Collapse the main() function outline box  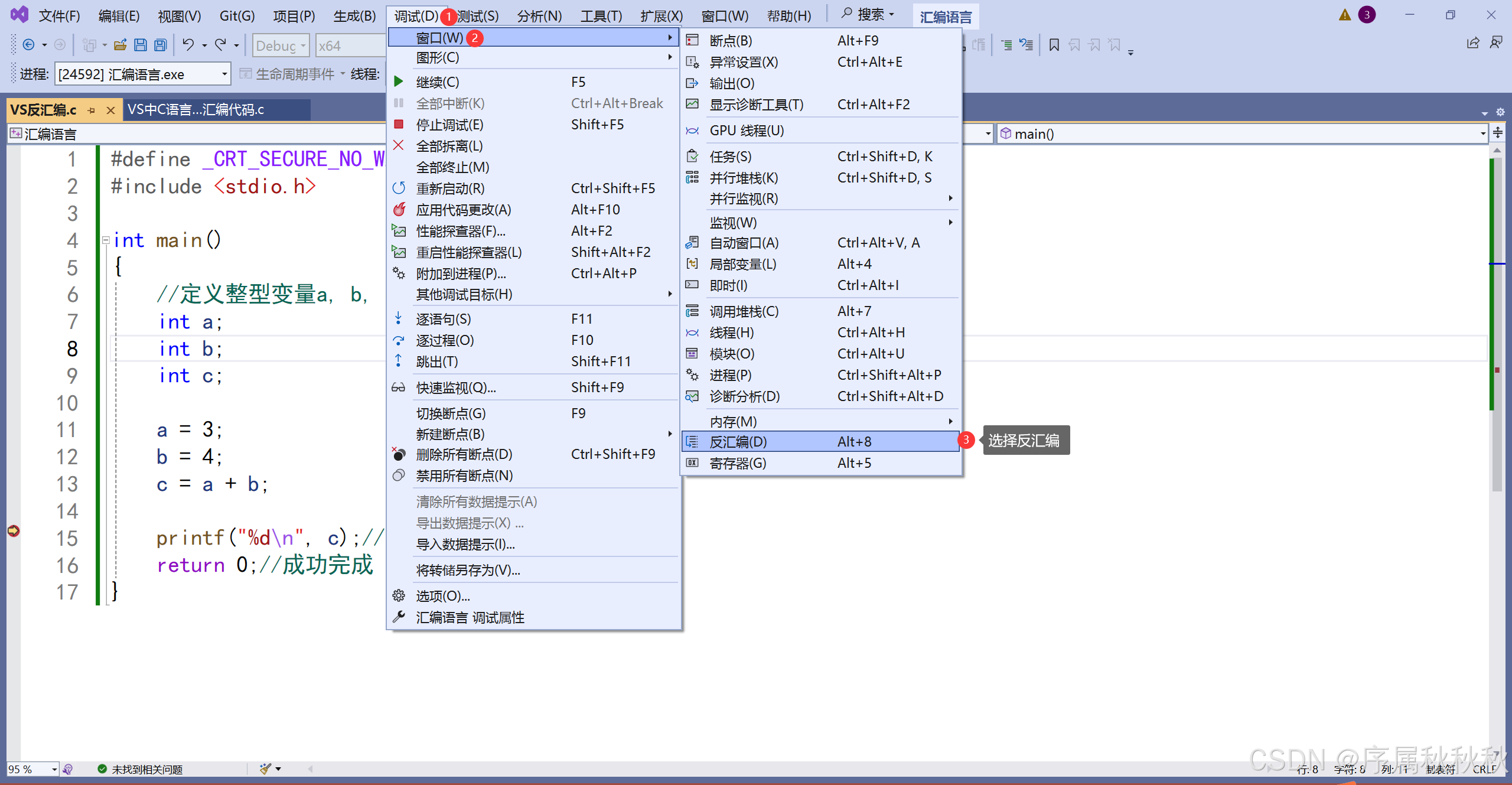pyautogui.click(x=106, y=240)
